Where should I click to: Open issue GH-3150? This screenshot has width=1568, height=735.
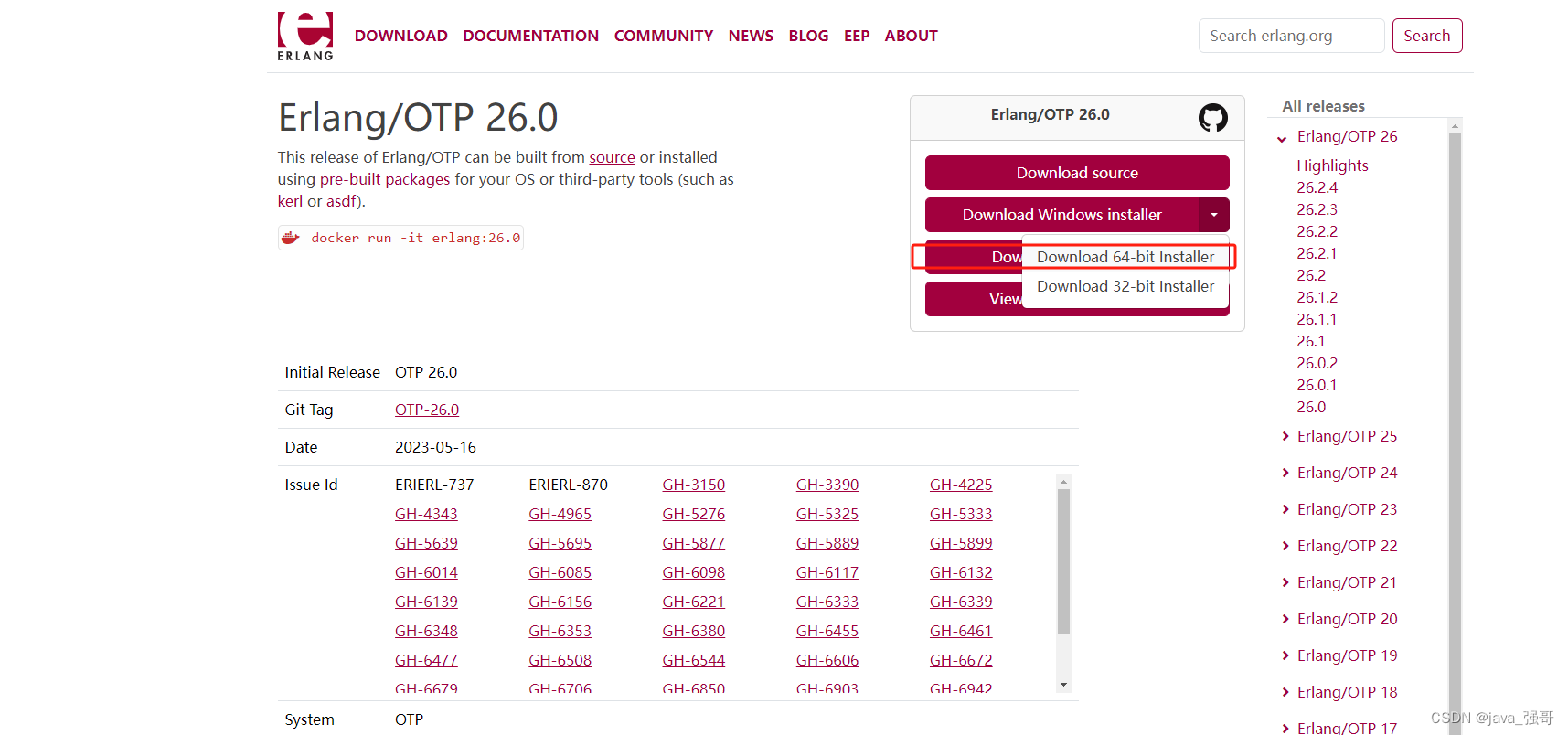tap(693, 485)
